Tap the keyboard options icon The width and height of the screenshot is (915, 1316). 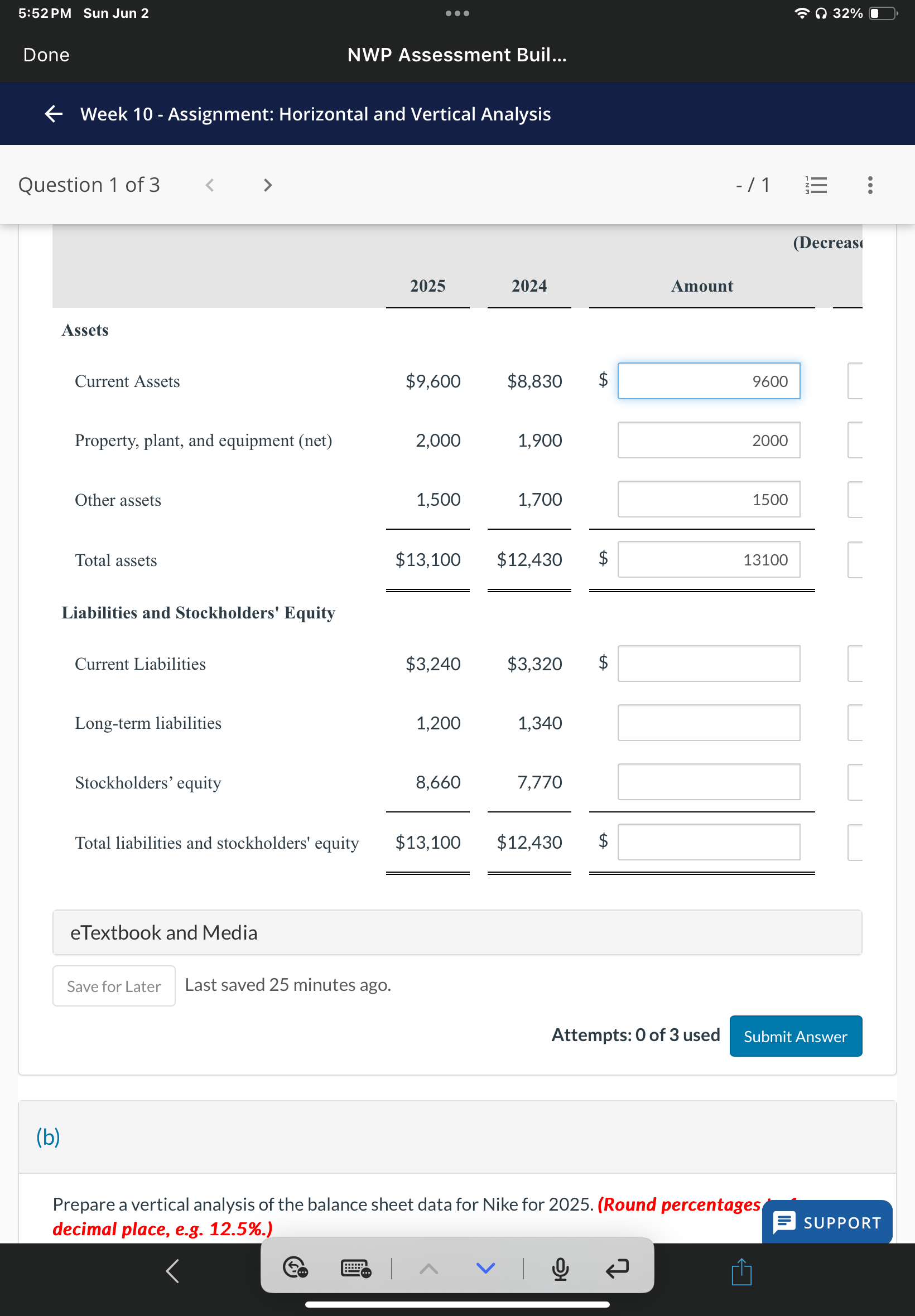[x=355, y=1268]
